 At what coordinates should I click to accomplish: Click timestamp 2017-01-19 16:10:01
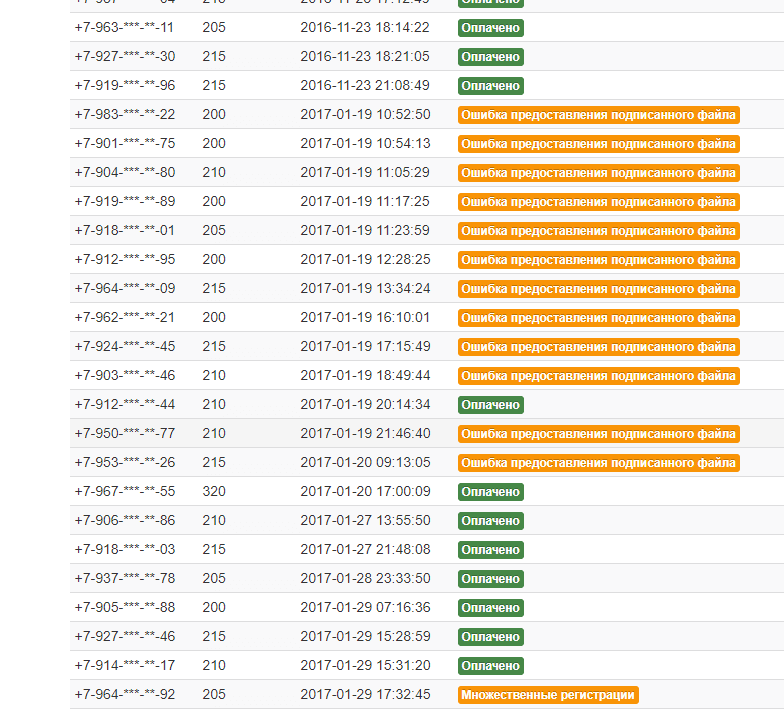point(365,318)
